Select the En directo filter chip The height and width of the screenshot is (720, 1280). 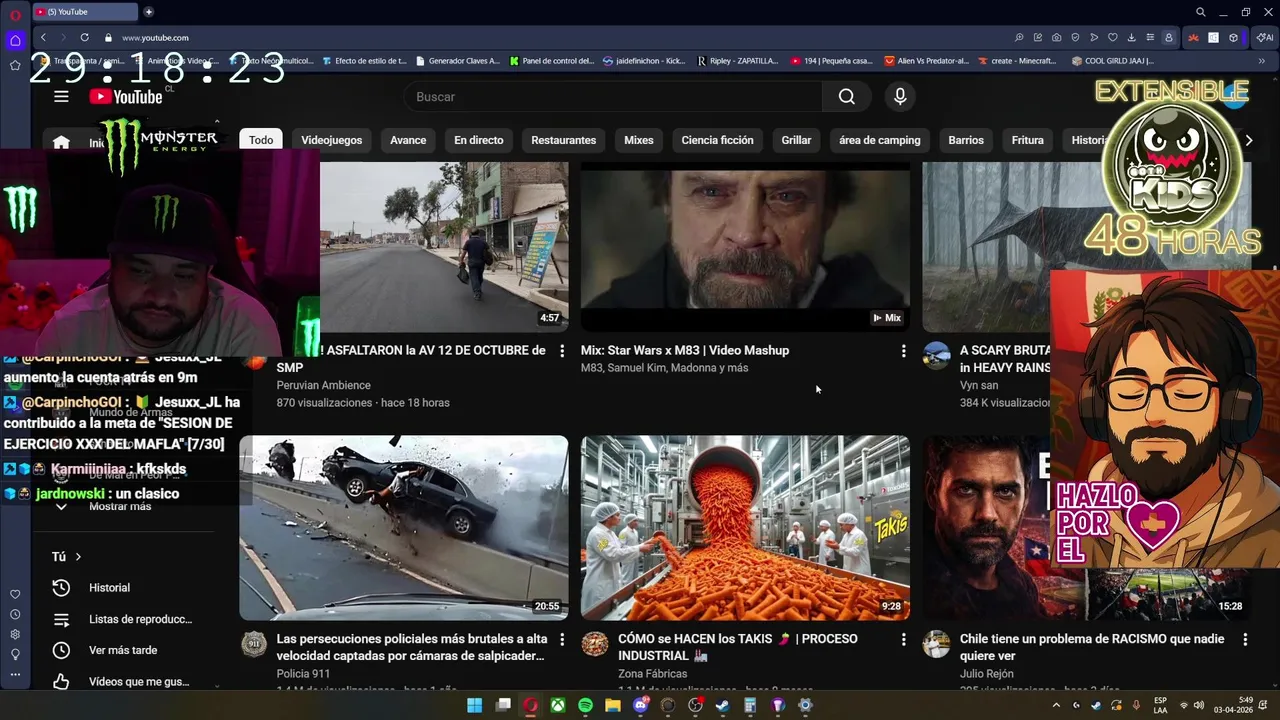click(478, 140)
